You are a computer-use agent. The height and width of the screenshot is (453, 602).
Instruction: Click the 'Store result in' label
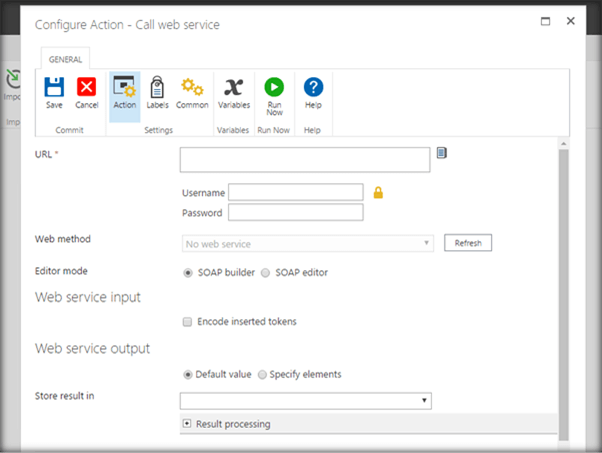tap(64, 396)
